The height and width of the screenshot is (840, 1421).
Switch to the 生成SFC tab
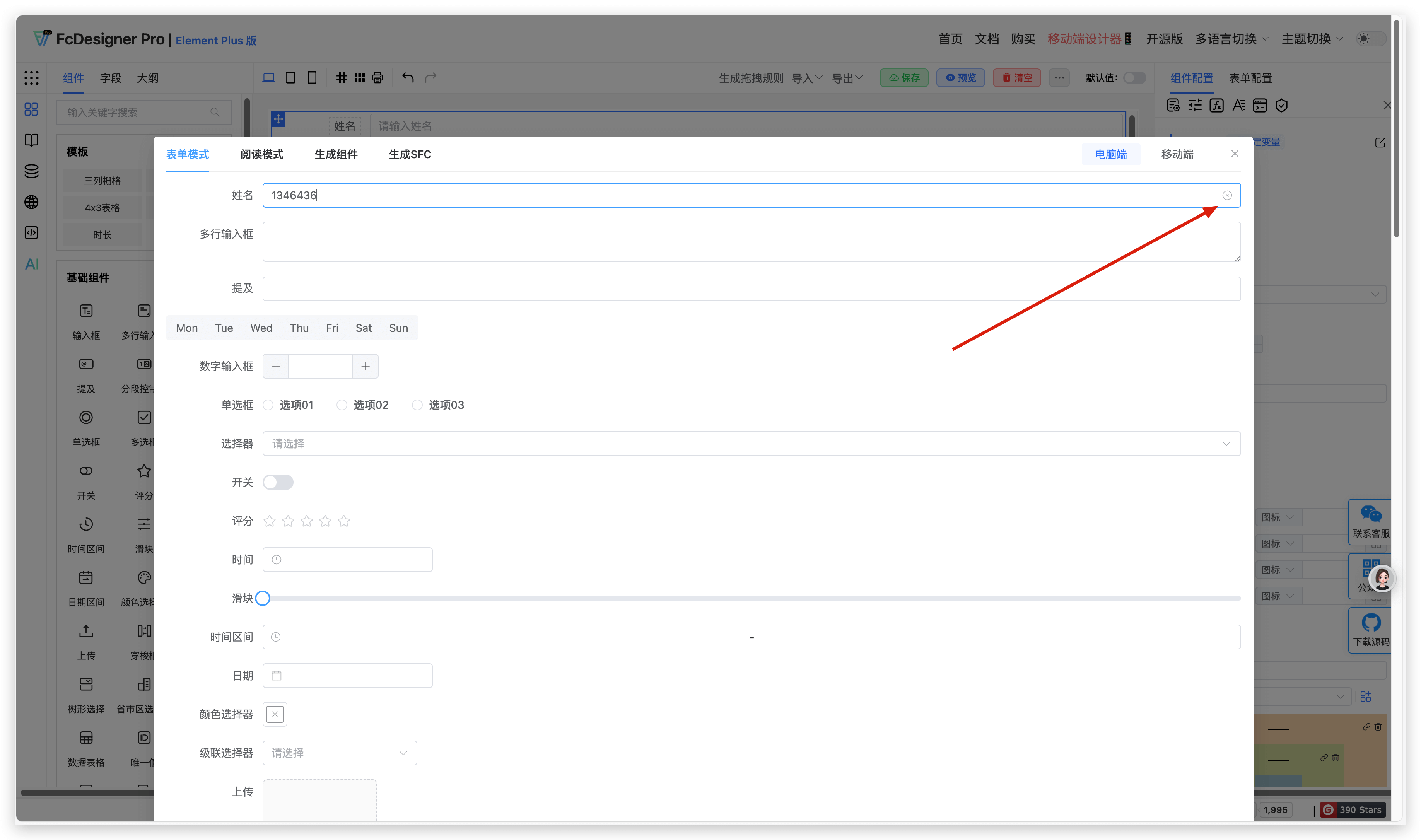click(410, 154)
